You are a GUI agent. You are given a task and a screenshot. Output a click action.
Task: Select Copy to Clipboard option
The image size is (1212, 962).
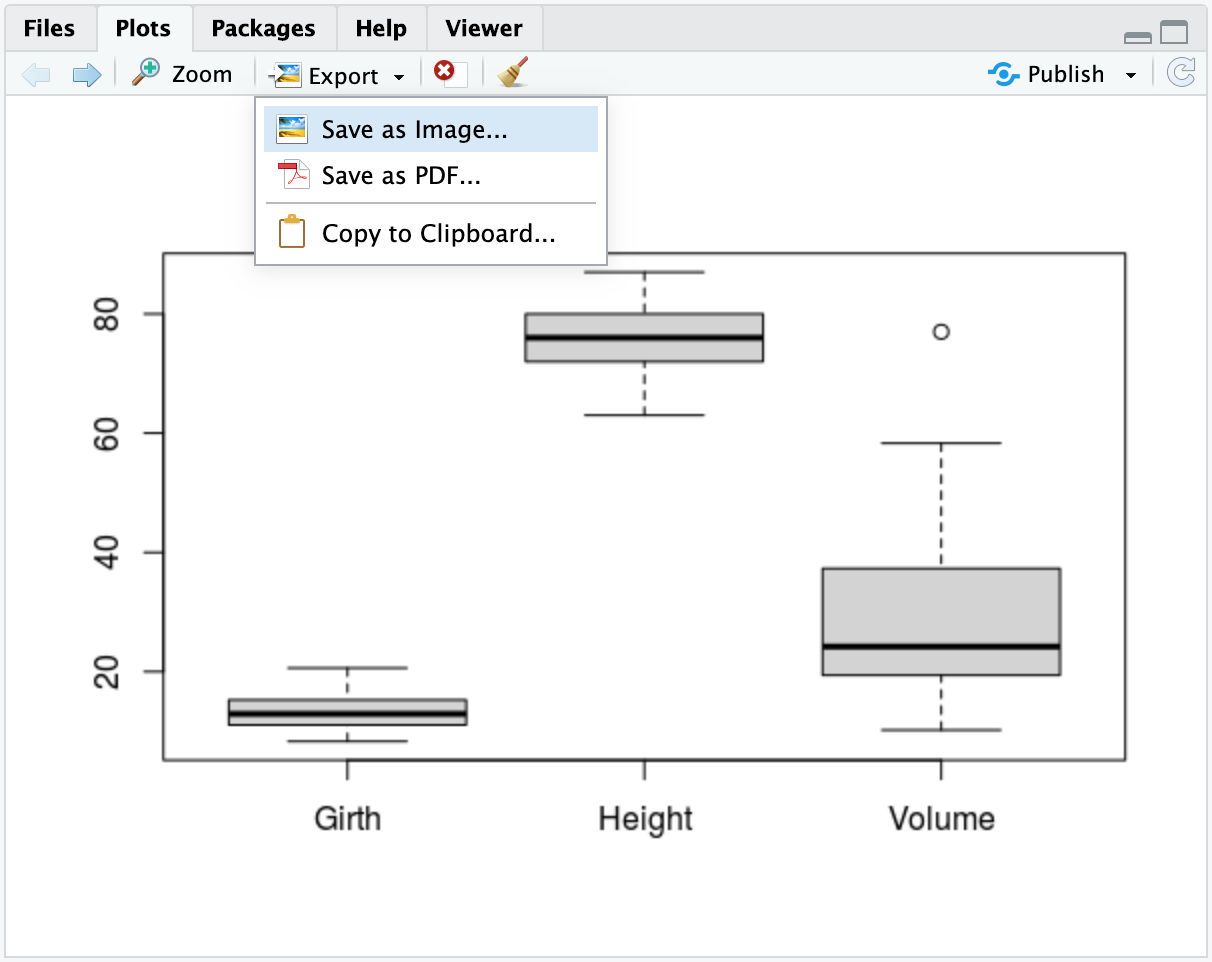click(438, 234)
